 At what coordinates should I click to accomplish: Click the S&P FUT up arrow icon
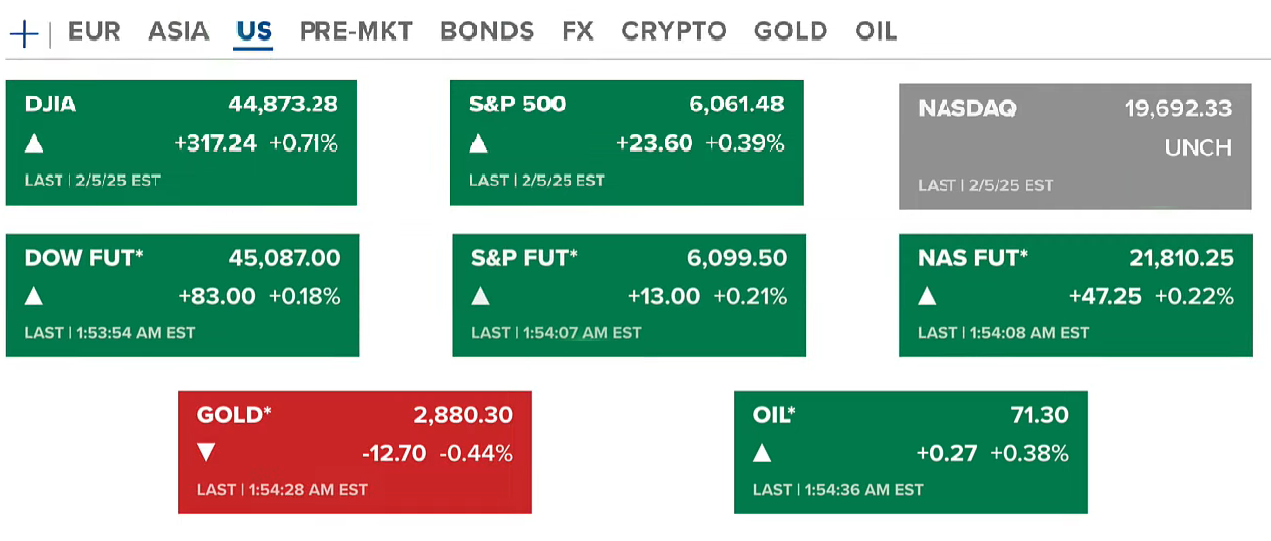click(481, 296)
